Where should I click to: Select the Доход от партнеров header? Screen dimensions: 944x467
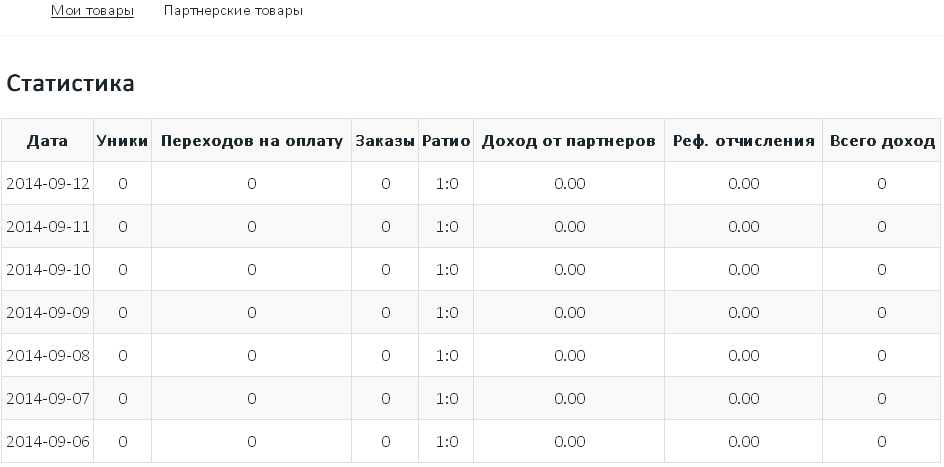(x=568, y=141)
